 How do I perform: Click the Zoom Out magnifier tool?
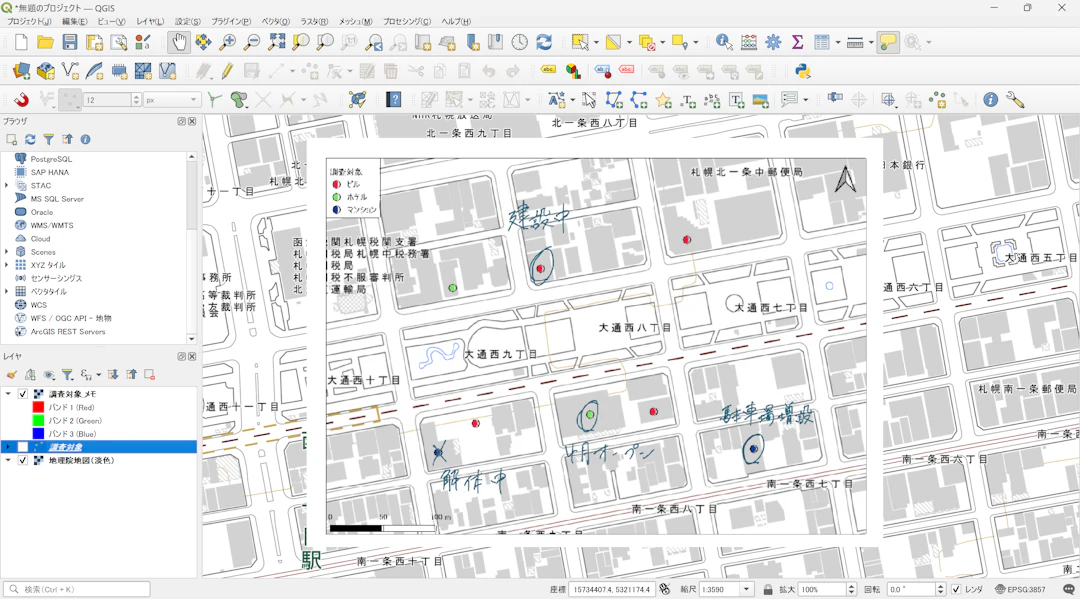point(252,42)
